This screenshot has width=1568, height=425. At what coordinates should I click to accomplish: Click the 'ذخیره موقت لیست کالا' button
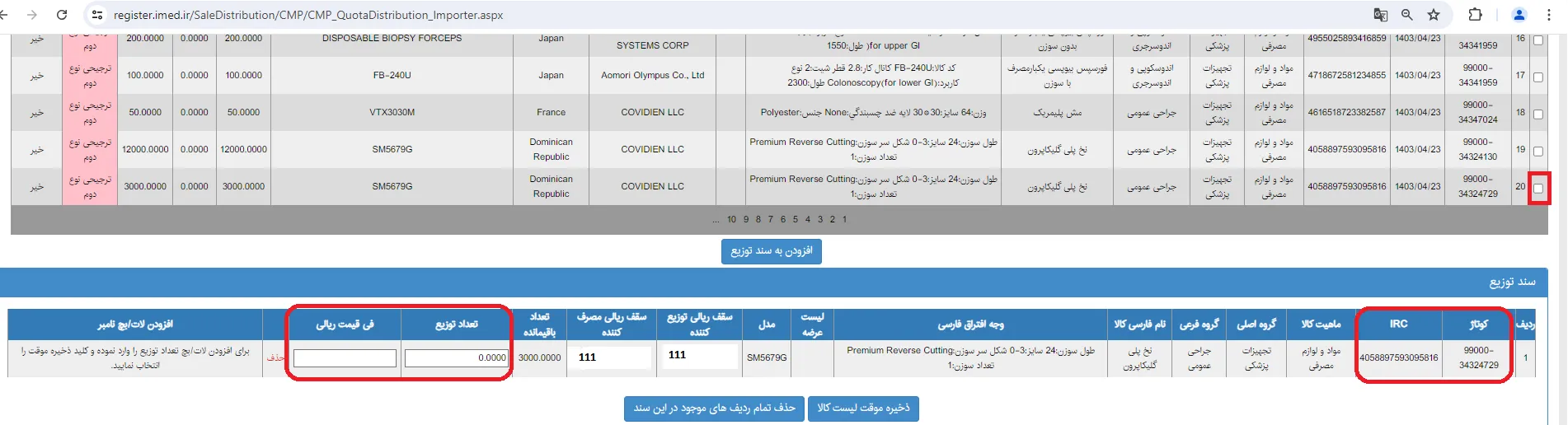[x=863, y=409]
